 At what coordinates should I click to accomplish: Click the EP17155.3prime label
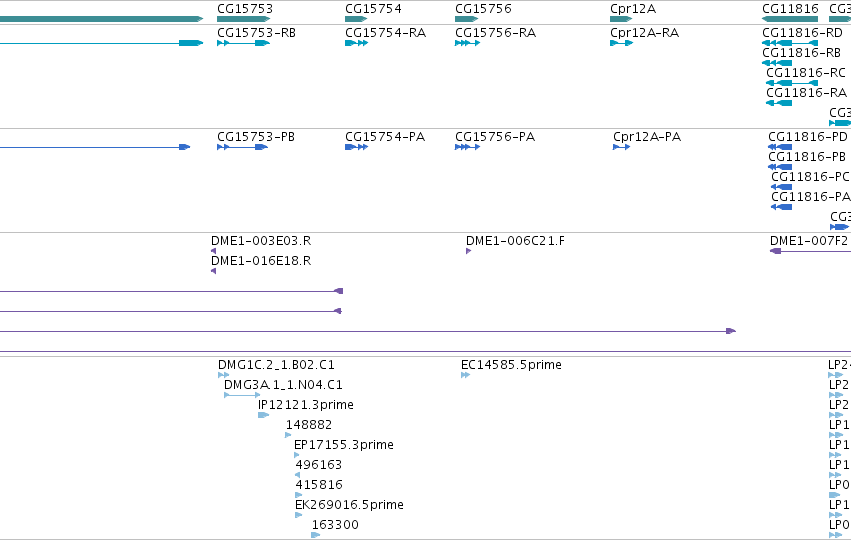coord(344,444)
